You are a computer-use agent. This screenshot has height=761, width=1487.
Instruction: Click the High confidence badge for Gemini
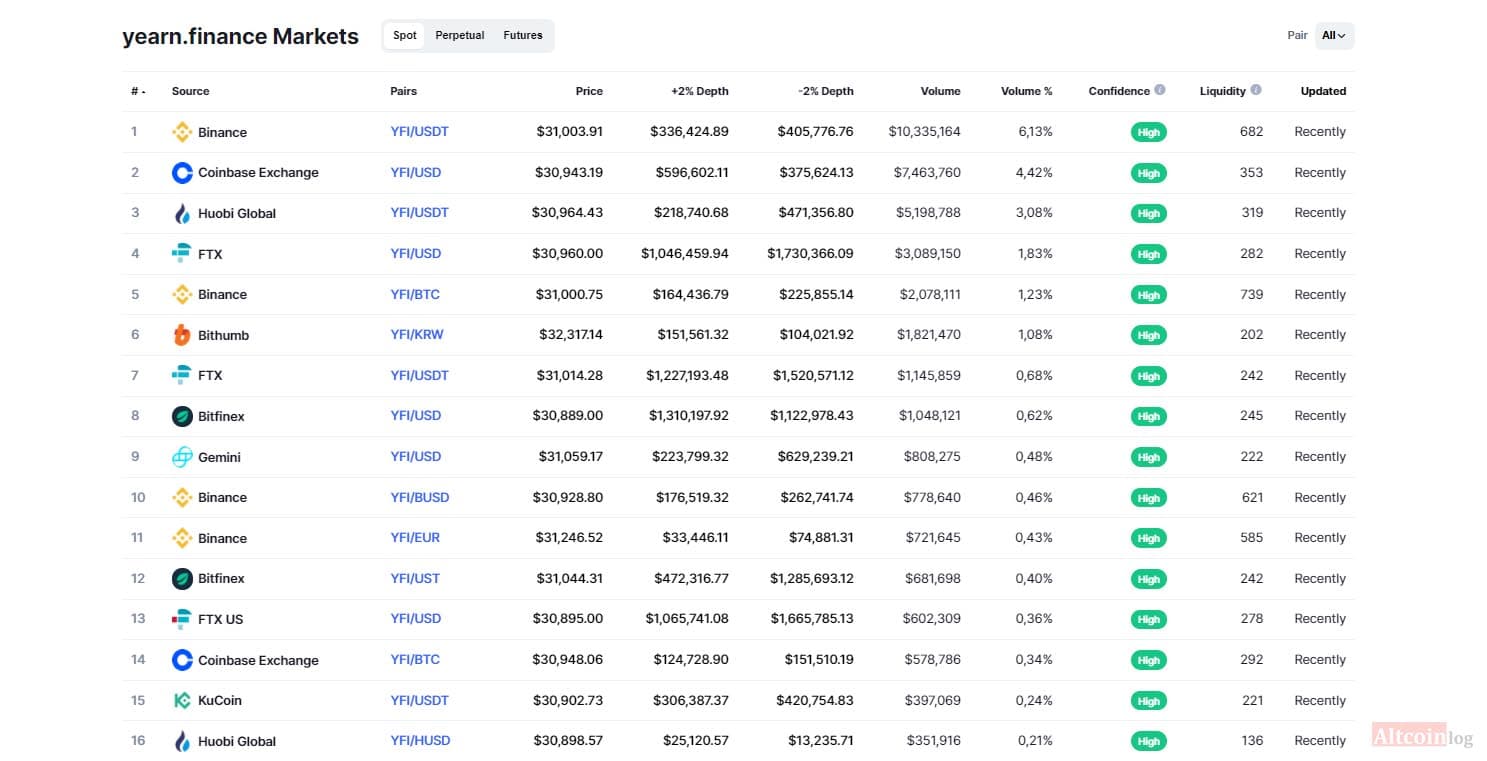pos(1149,457)
